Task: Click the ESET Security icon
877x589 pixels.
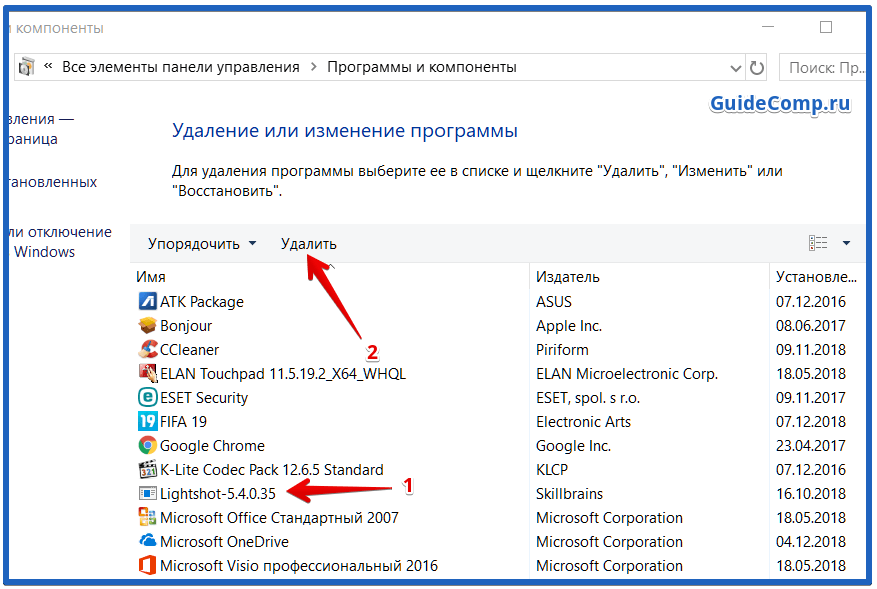Action: [x=147, y=398]
